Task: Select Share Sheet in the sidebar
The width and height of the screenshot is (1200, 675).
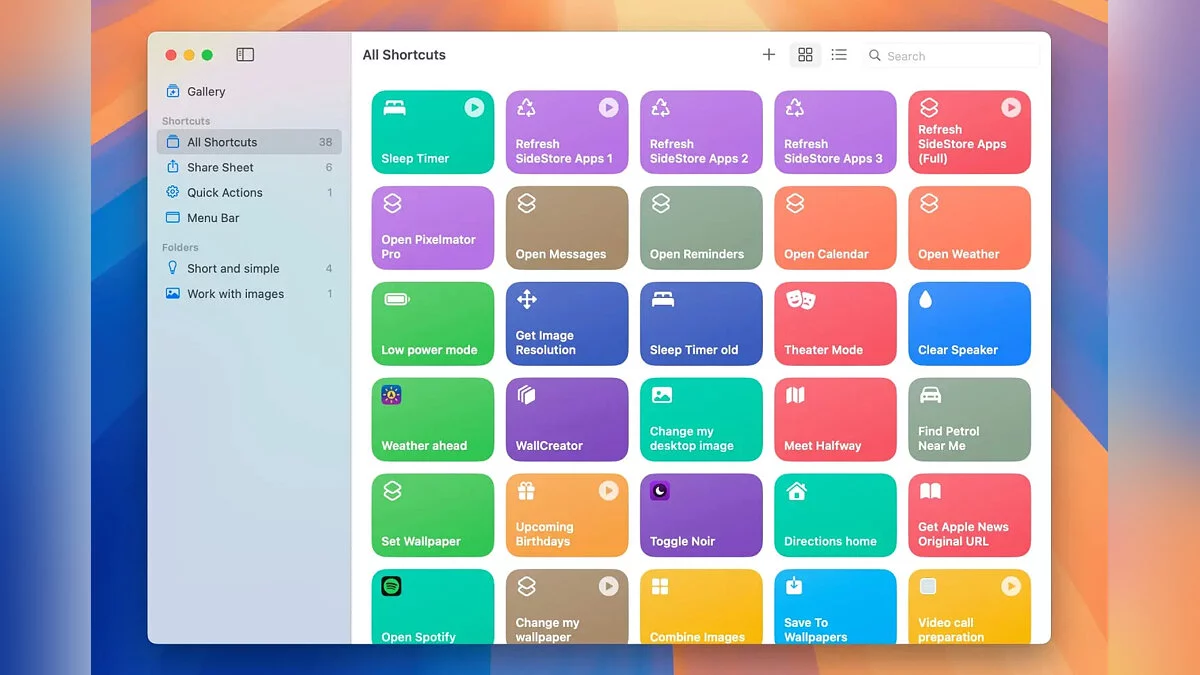Action: pyautogui.click(x=220, y=167)
